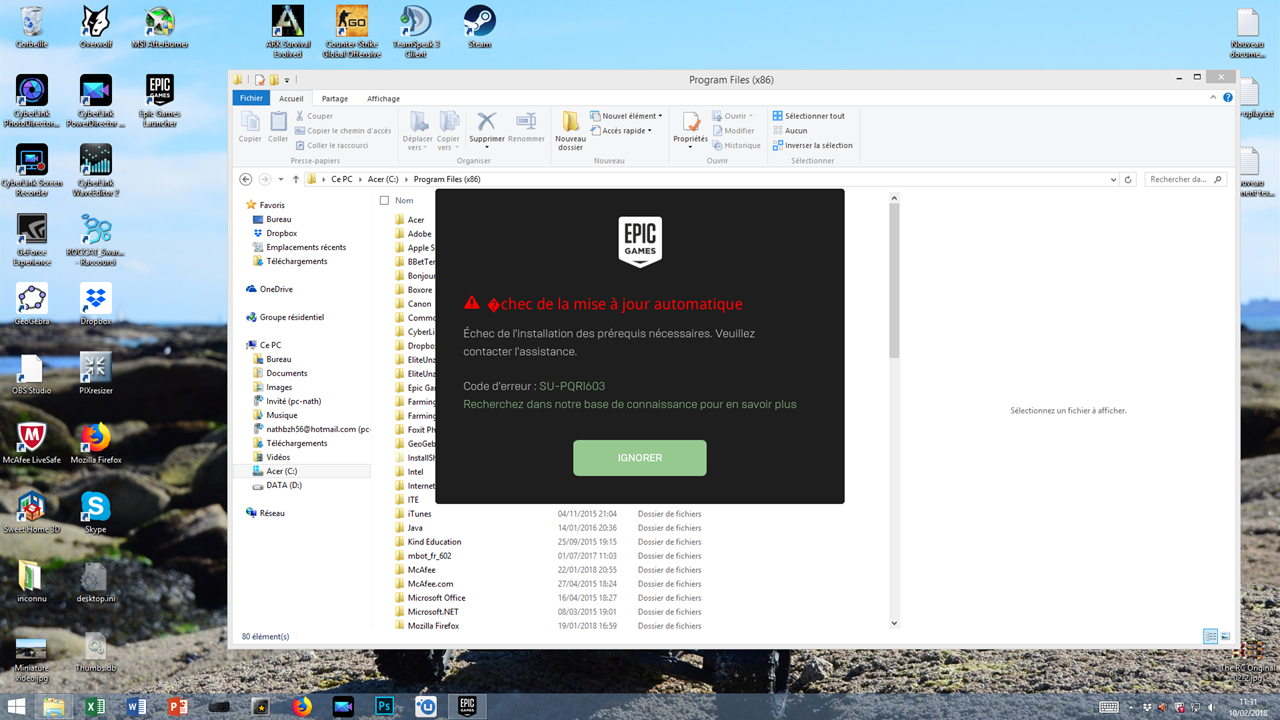This screenshot has width=1280, height=720.
Task: Click the Windows Start button
Action: (17, 706)
